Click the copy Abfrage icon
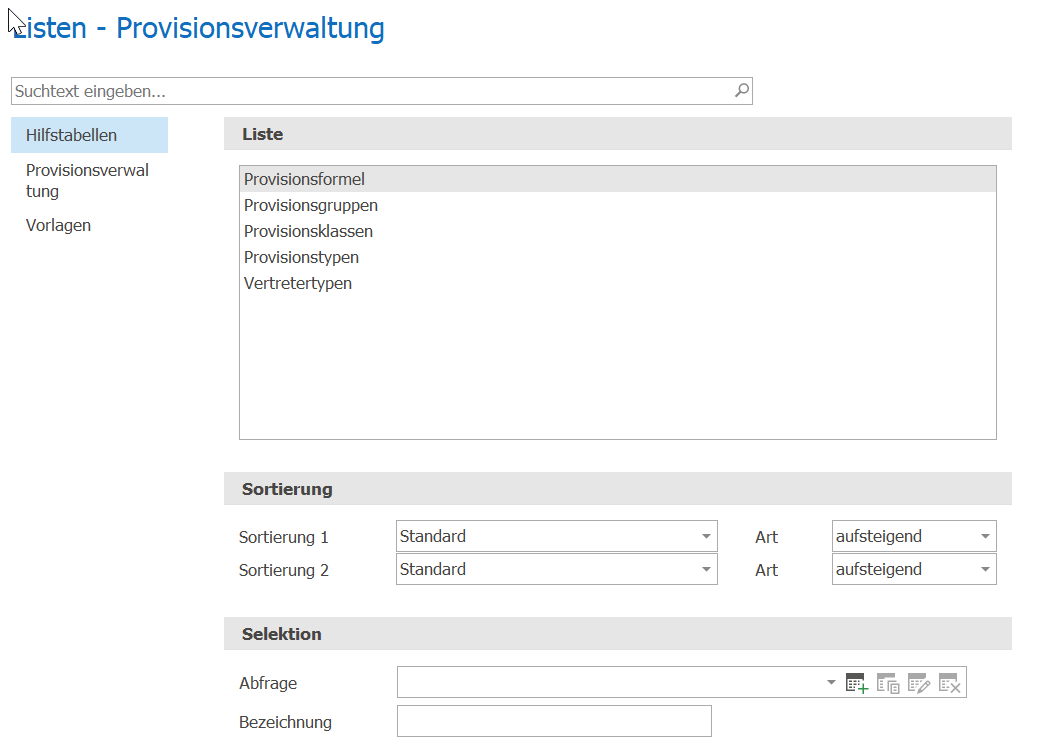 coord(887,683)
